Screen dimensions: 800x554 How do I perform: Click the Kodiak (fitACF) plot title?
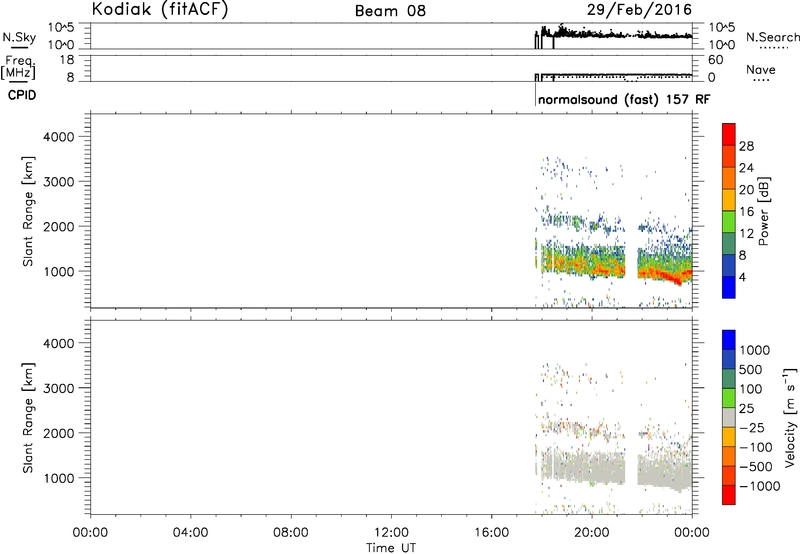(160, 9)
